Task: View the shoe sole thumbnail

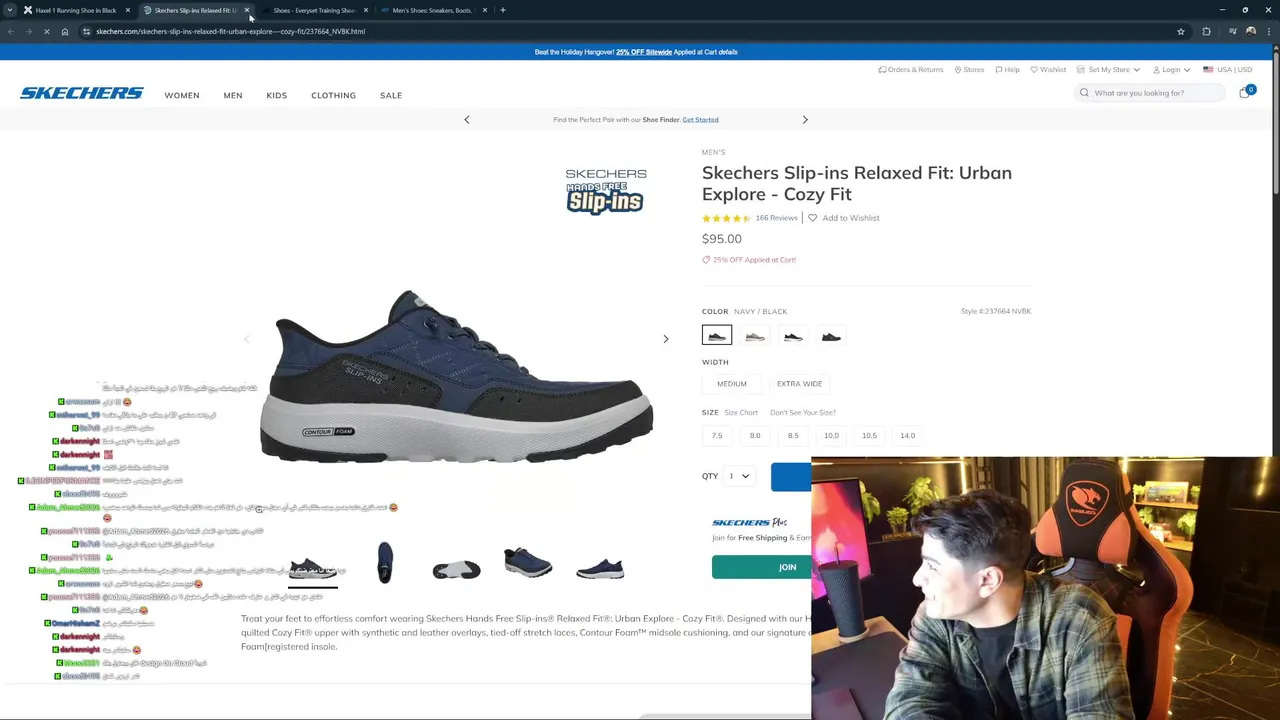Action: [456, 569]
